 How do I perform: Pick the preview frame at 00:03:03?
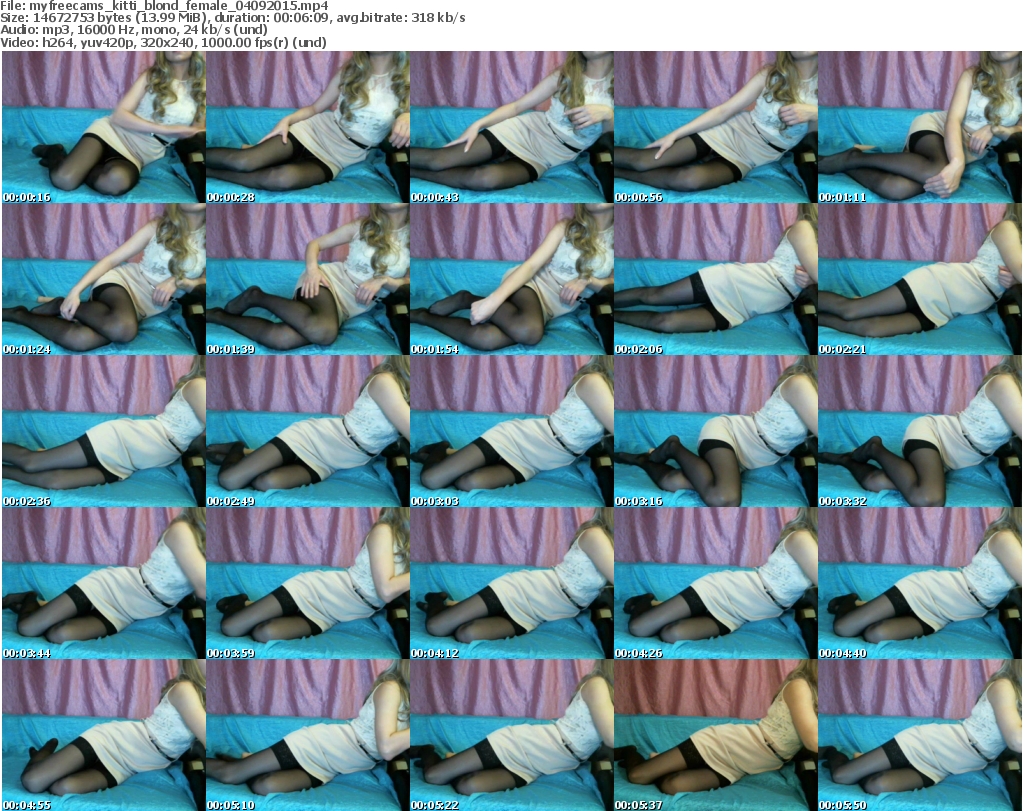[x=511, y=432]
